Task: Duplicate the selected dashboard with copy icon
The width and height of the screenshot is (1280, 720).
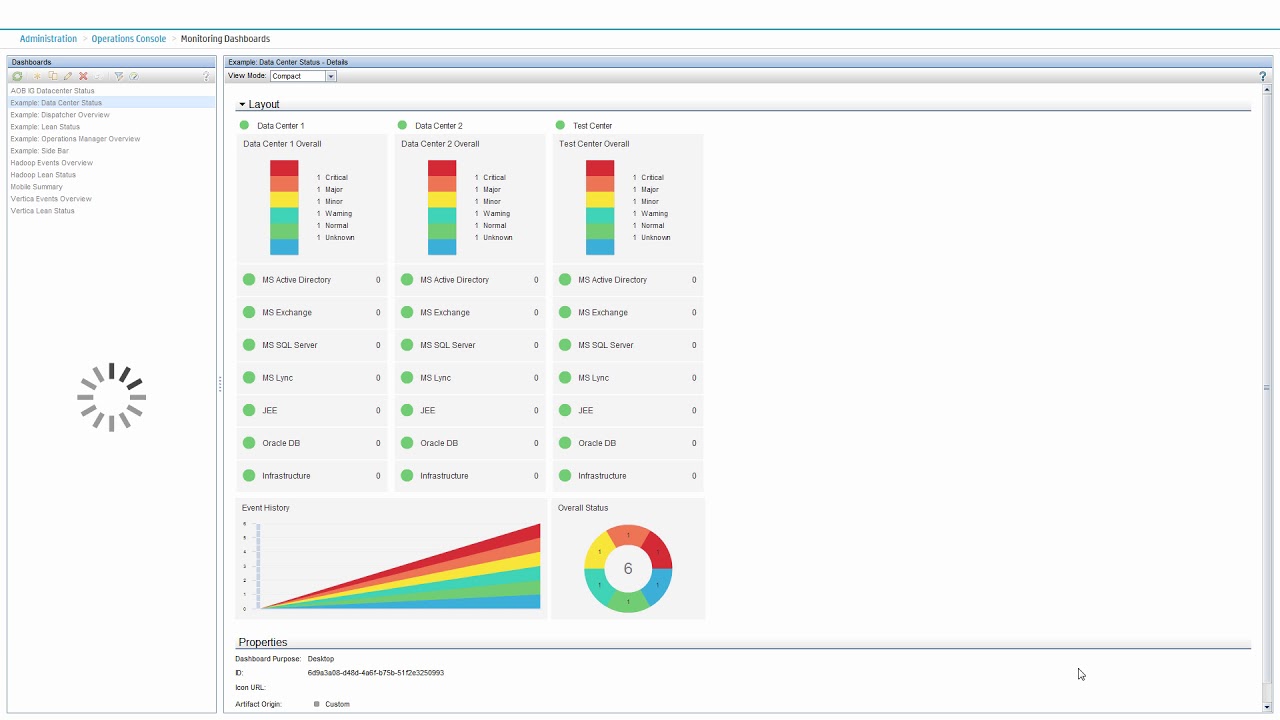Action: 53,76
